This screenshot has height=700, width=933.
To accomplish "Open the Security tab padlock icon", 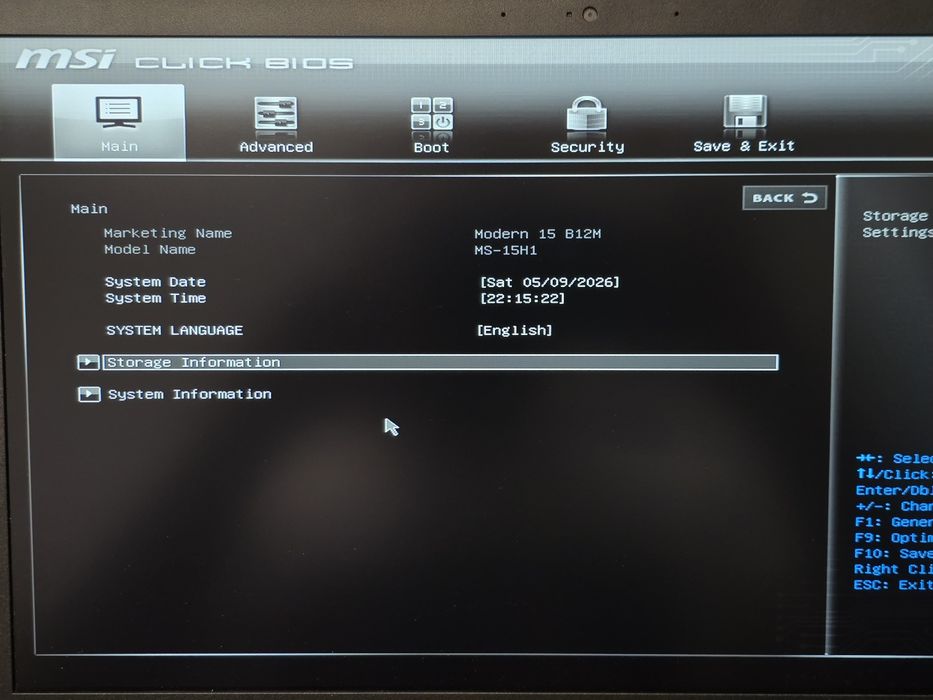I will coord(587,113).
